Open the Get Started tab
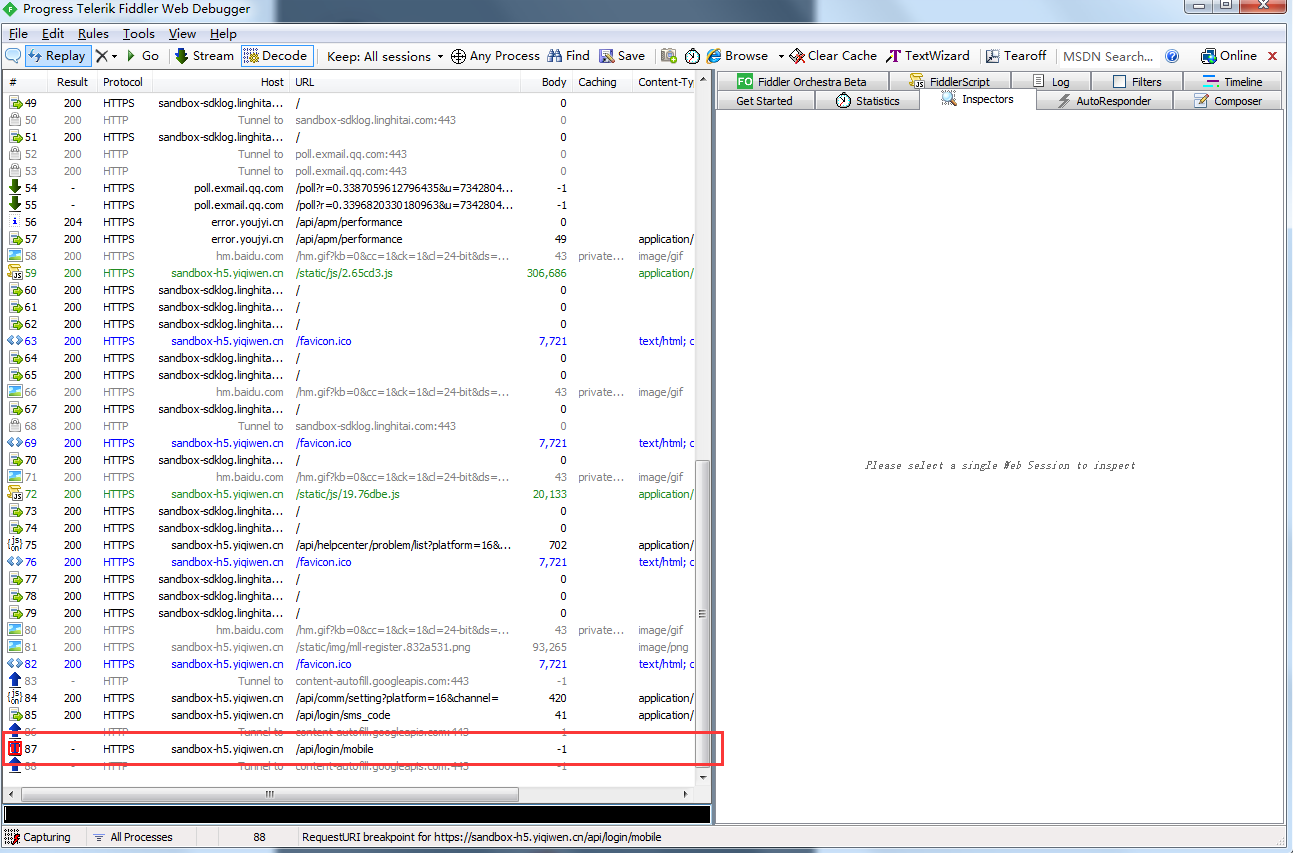The height and width of the screenshot is (853, 1293). click(x=765, y=101)
